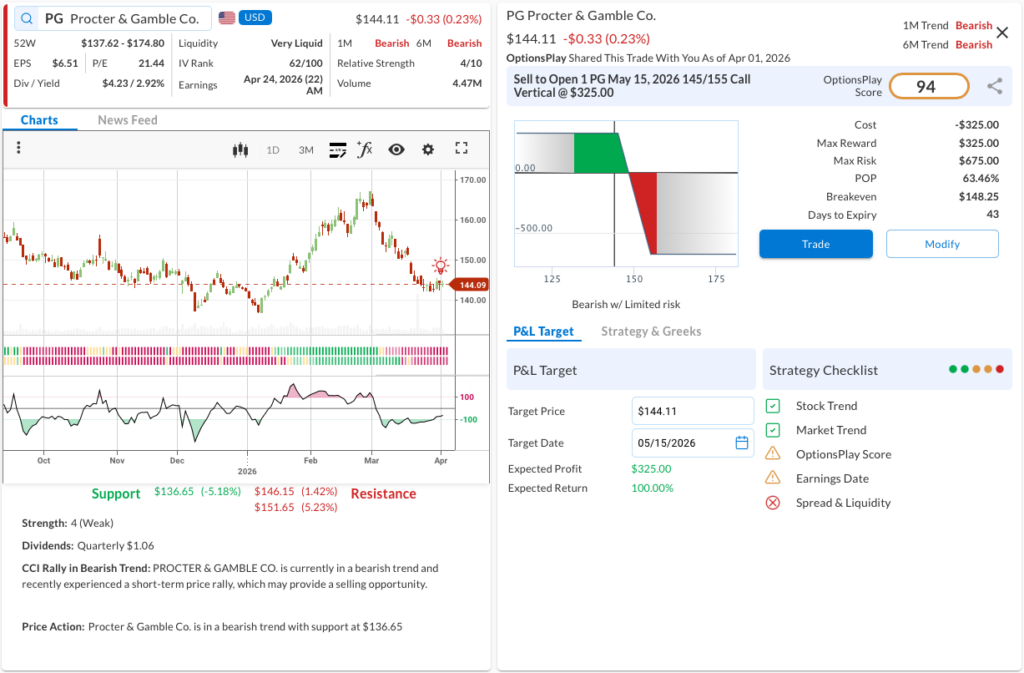This screenshot has width=1024, height=673.
Task: Toggle the Stock Trend checklist checkbox
Action: pyautogui.click(x=773, y=406)
